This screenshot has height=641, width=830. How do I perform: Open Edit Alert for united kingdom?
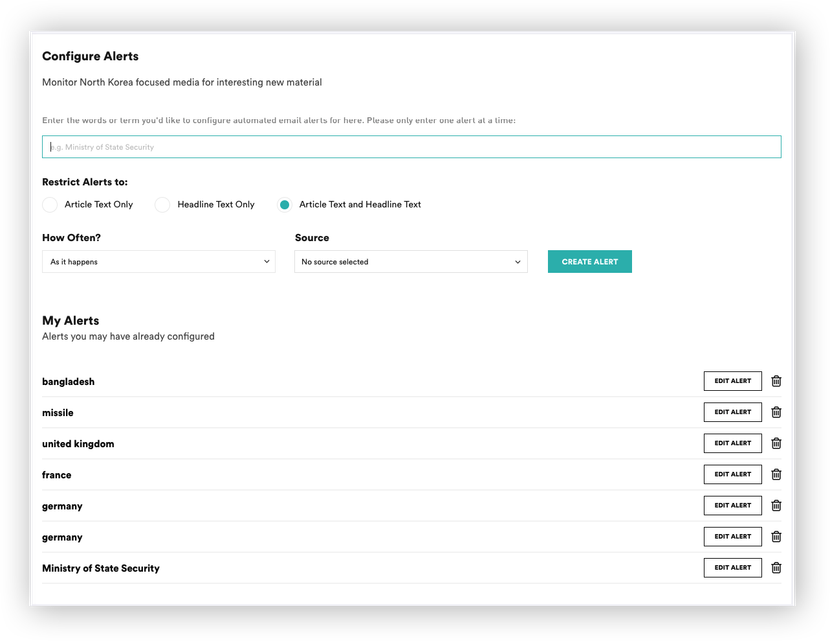(732, 443)
